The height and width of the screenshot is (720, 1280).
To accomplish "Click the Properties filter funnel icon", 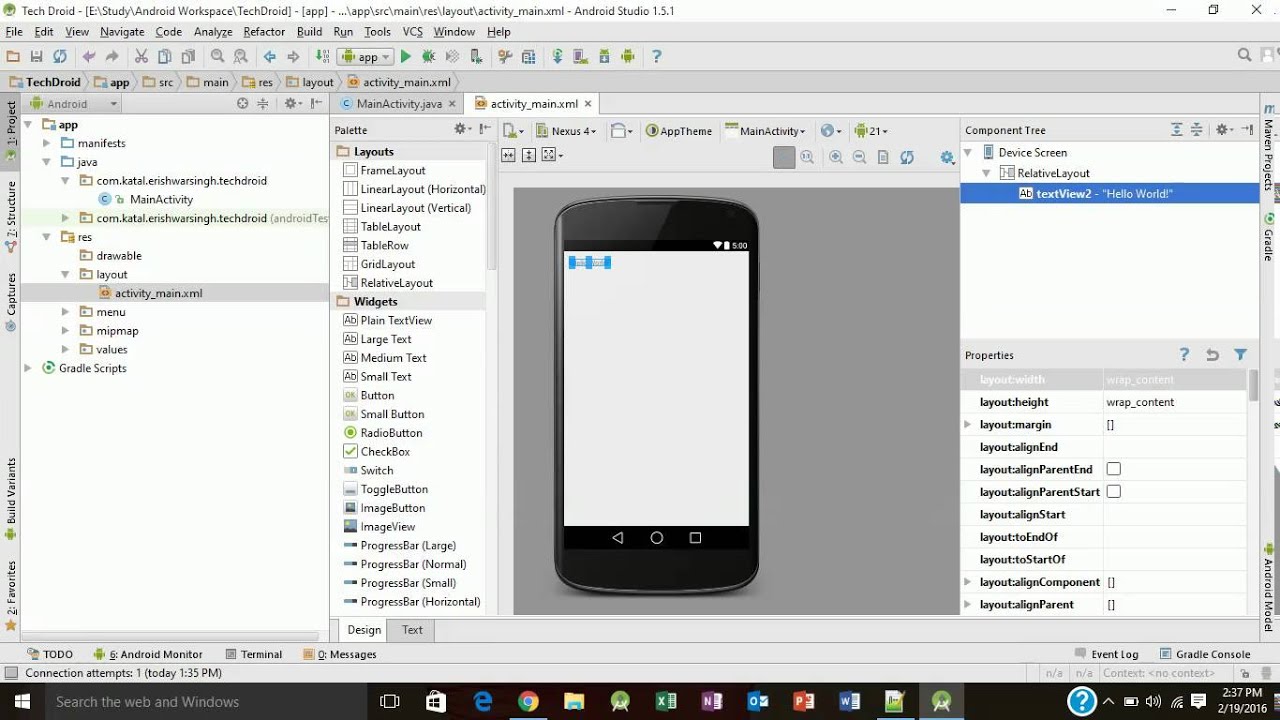I will 1240,355.
